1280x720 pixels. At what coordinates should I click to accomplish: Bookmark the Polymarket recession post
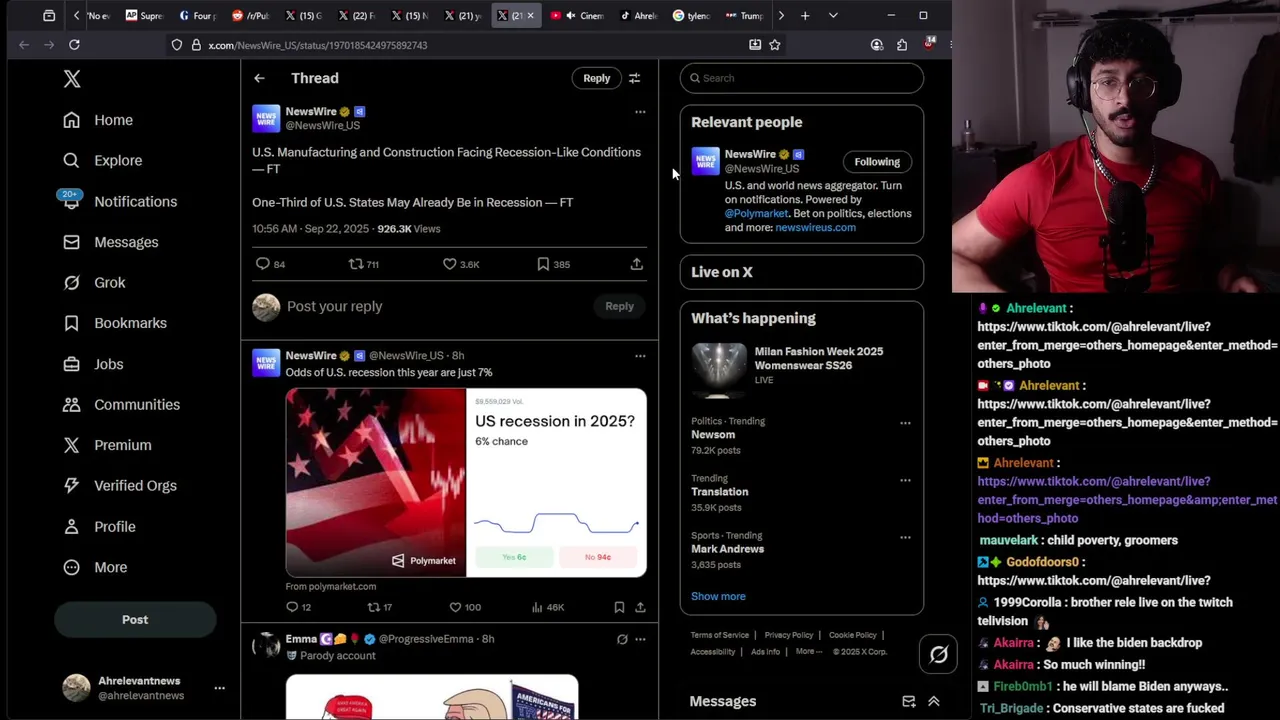click(619, 607)
